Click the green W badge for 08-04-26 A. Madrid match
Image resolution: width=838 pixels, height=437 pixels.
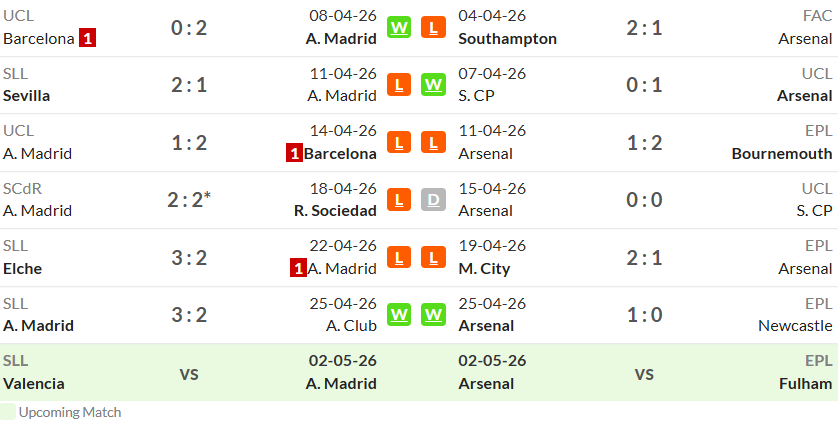(x=399, y=27)
